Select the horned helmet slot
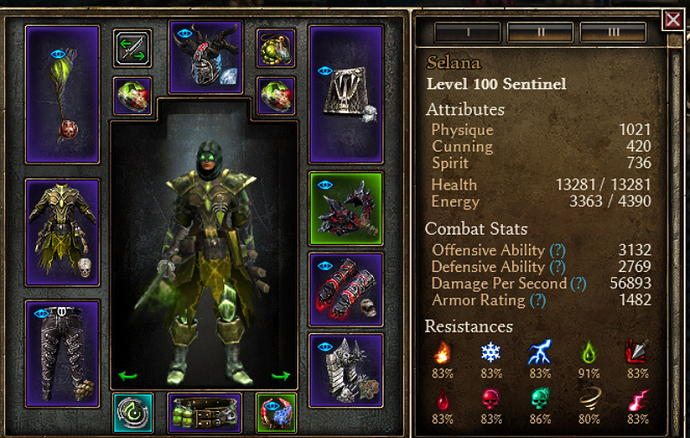Screen dimensions: 690x438 coord(206,57)
